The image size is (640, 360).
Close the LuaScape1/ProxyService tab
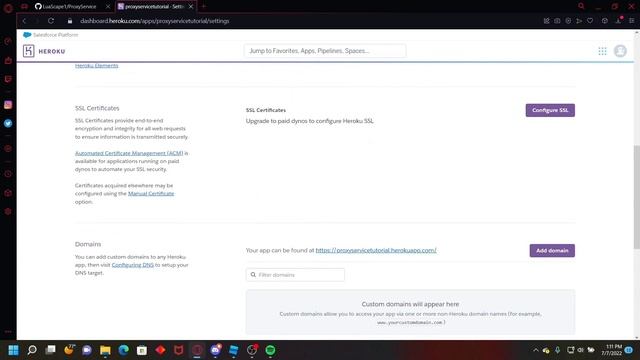pos(108,7)
